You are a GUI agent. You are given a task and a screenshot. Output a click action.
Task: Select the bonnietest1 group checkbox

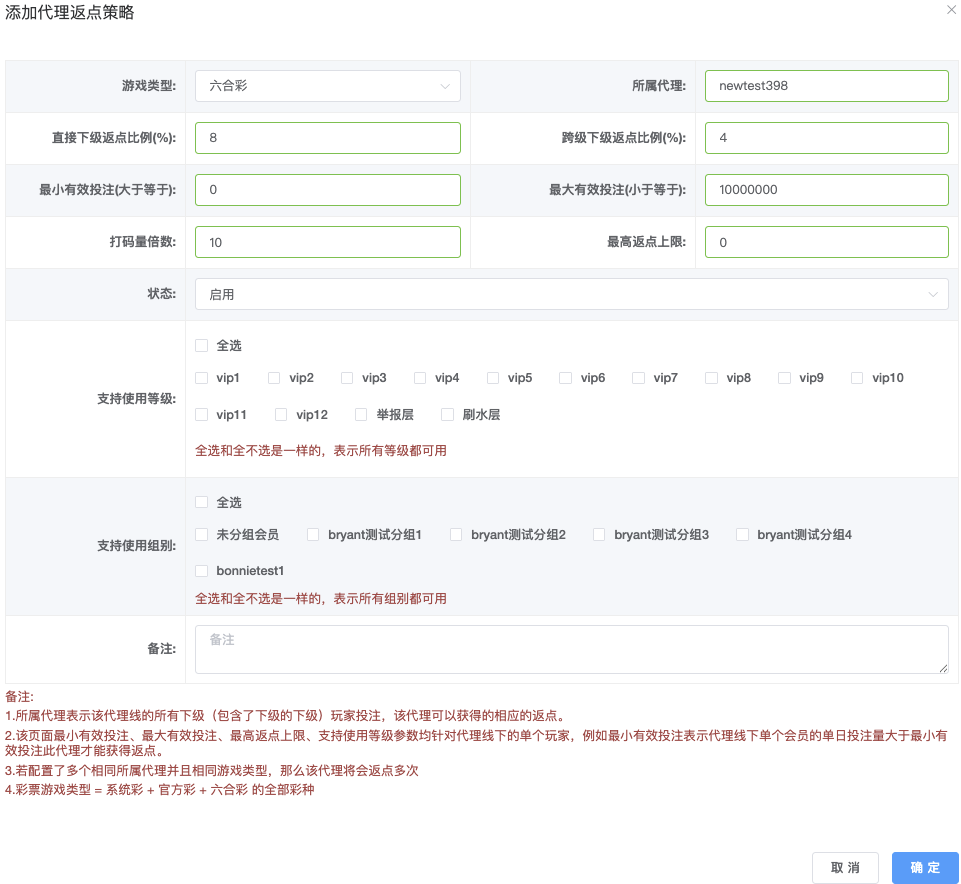[x=202, y=571]
